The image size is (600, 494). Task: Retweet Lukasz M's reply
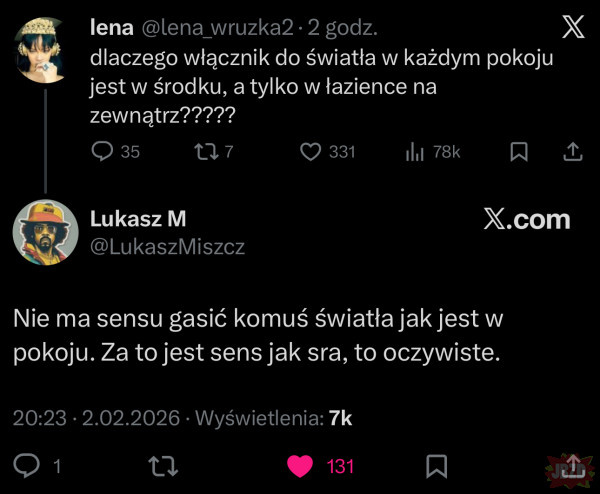[158, 466]
